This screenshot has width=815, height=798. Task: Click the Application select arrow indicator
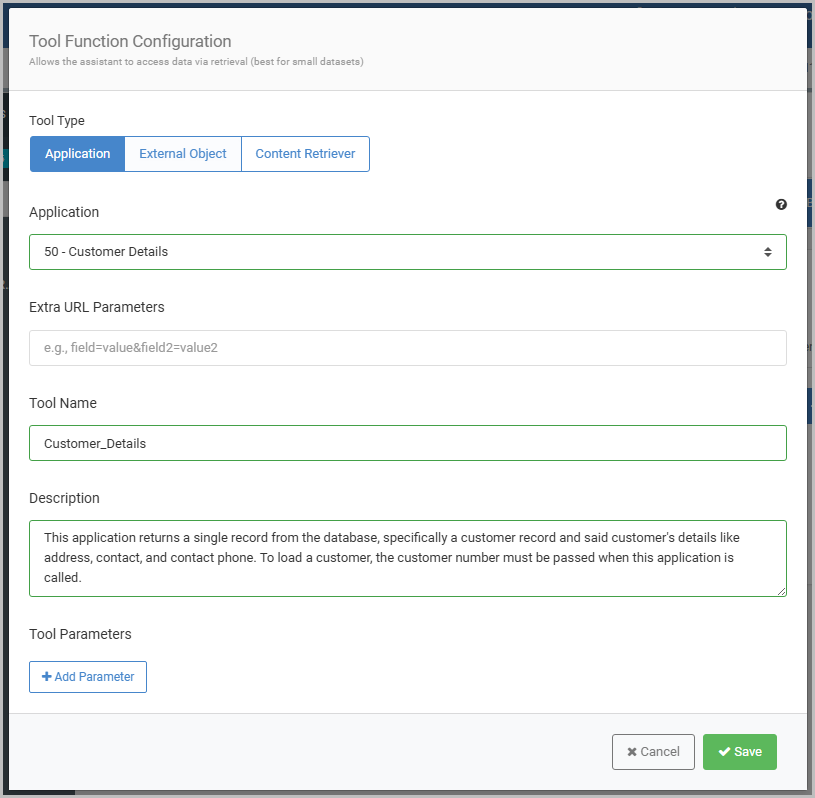tap(767, 252)
